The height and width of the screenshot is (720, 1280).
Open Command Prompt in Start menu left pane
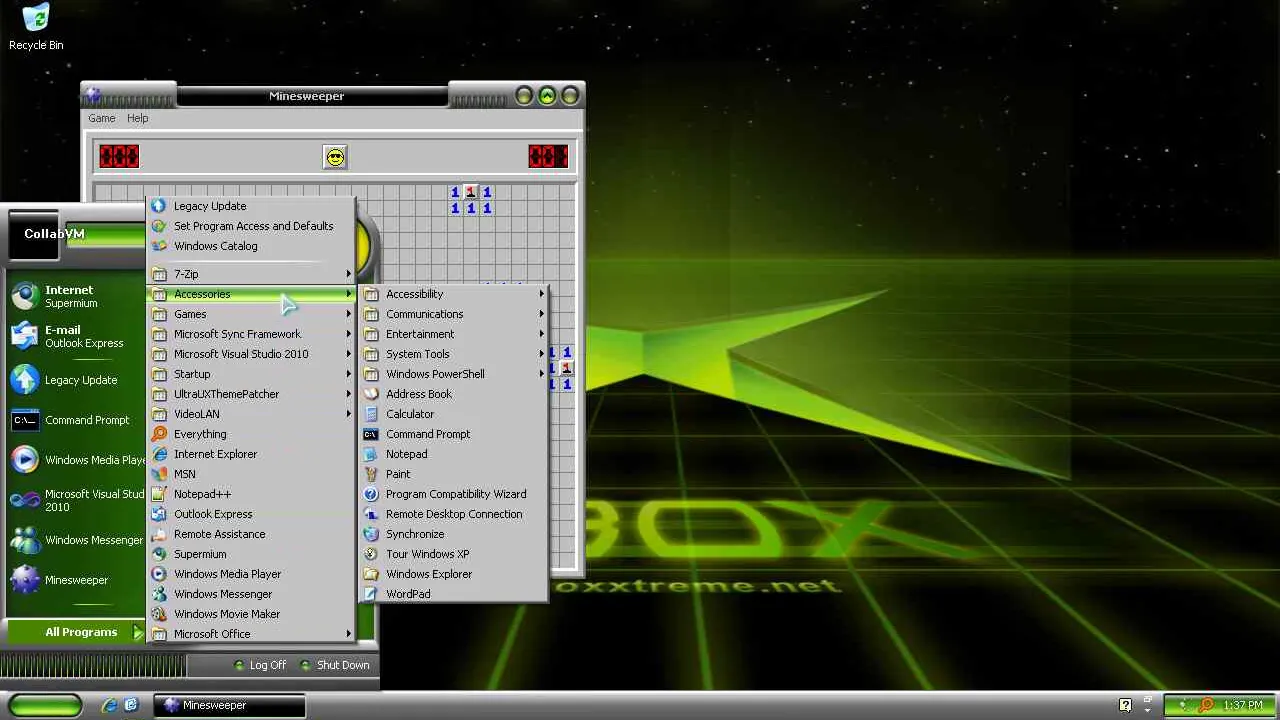76,420
